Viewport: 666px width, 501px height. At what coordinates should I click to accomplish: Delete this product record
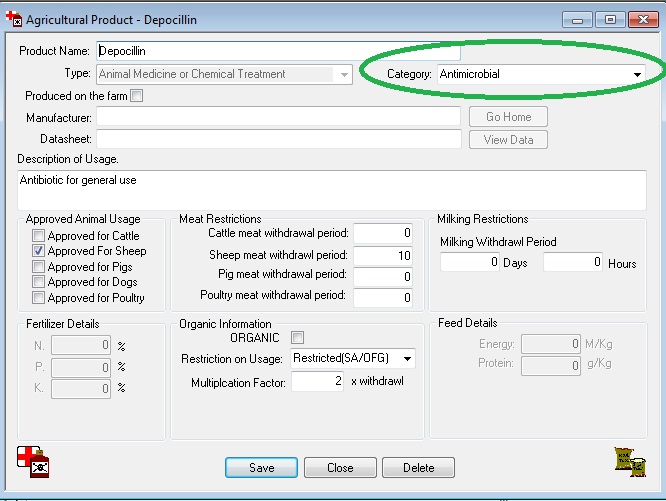coord(418,467)
